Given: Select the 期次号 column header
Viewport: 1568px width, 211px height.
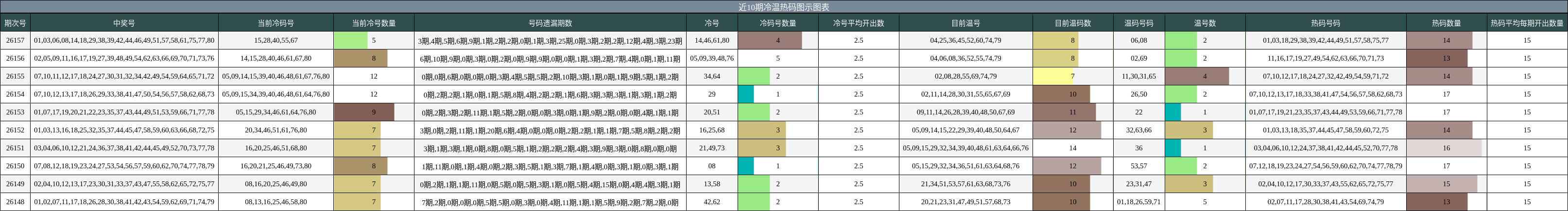Looking at the screenshot, I should pyautogui.click(x=15, y=22).
